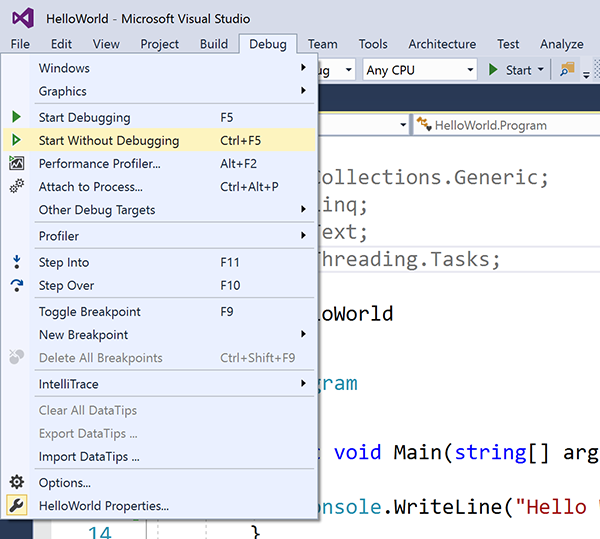
Task: Open the left navigation bar dropdown arrow
Action: 403,125
